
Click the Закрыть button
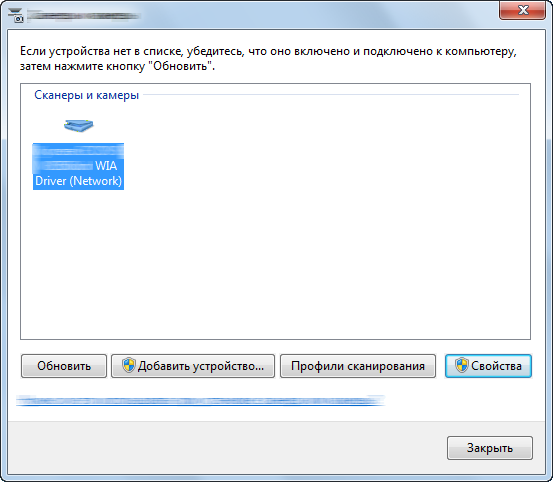coord(490,448)
